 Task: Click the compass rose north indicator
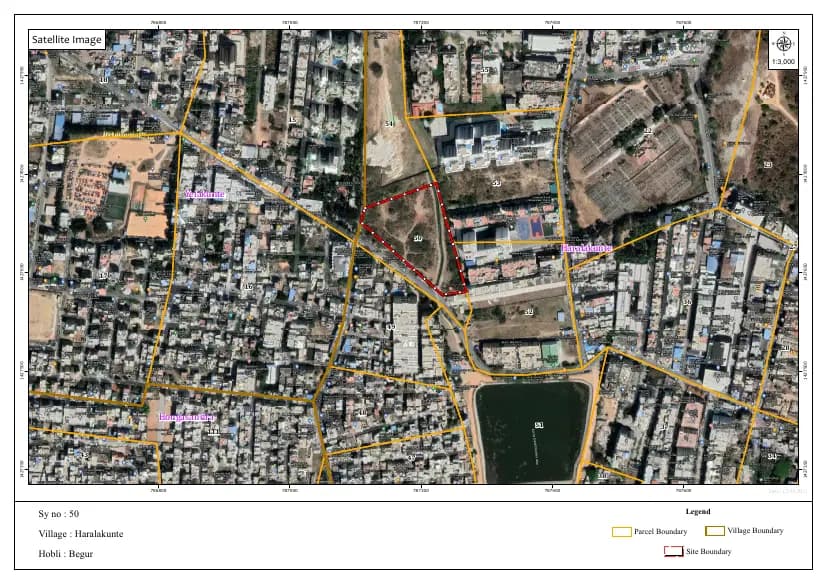784,44
